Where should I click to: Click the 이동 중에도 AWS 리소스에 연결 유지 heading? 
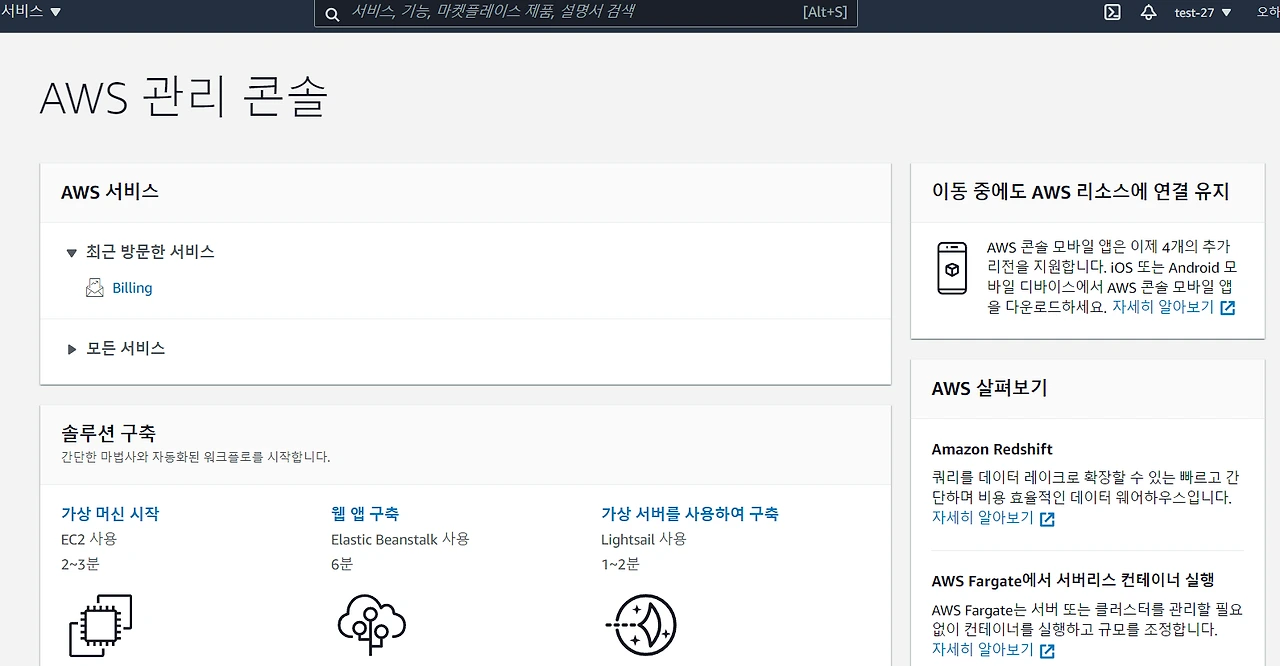pos(1081,192)
